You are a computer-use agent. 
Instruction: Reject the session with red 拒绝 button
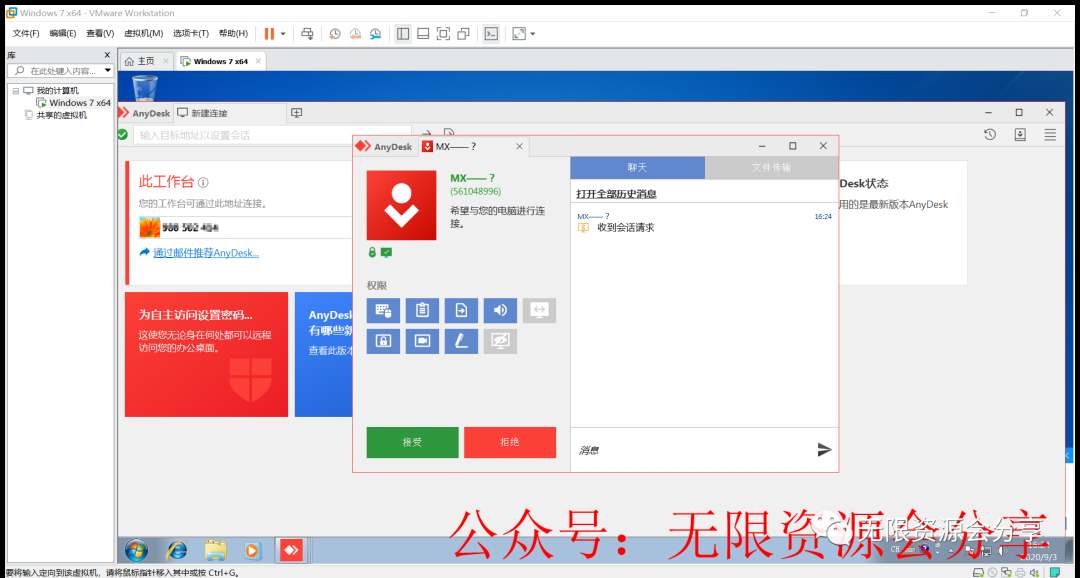(510, 442)
